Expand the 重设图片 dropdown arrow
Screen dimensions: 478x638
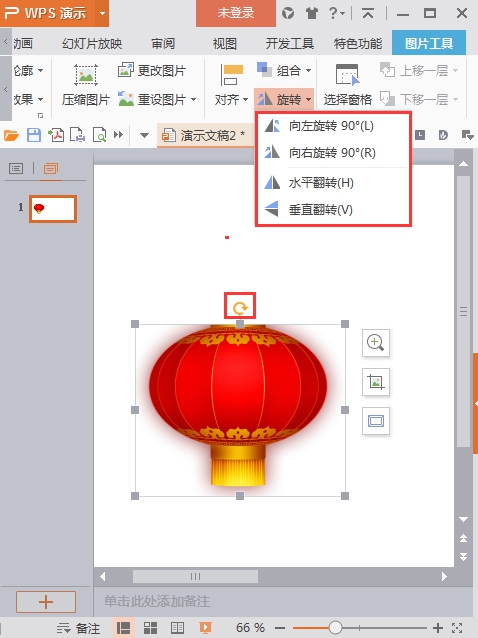coord(193,99)
